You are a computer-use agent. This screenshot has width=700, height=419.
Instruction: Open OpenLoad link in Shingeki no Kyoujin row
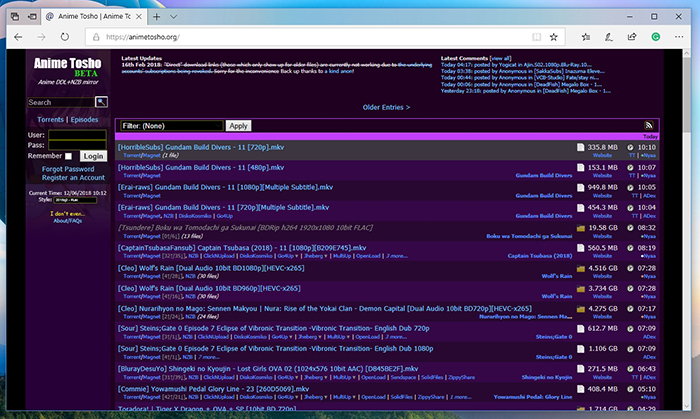click(373, 378)
